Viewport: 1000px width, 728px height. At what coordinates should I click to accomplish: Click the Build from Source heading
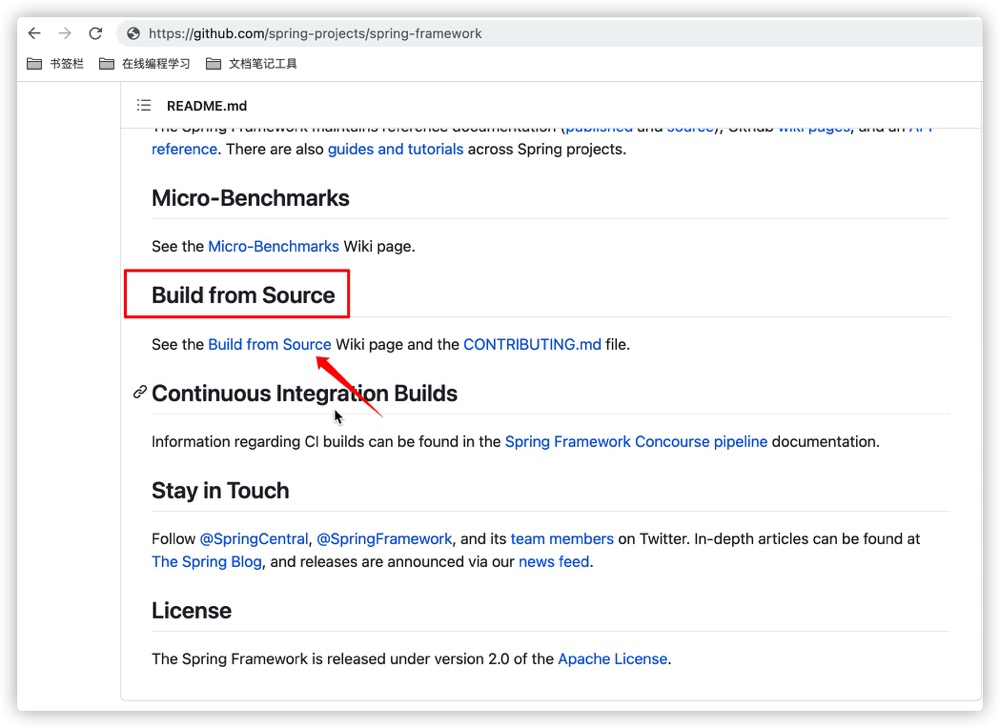(x=243, y=295)
